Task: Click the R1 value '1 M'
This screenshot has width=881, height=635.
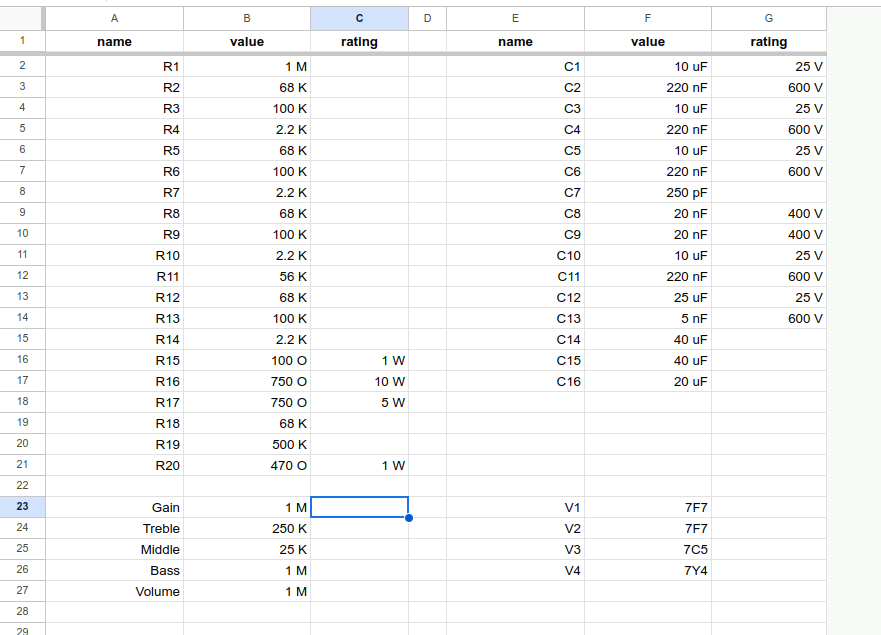Action: click(247, 66)
